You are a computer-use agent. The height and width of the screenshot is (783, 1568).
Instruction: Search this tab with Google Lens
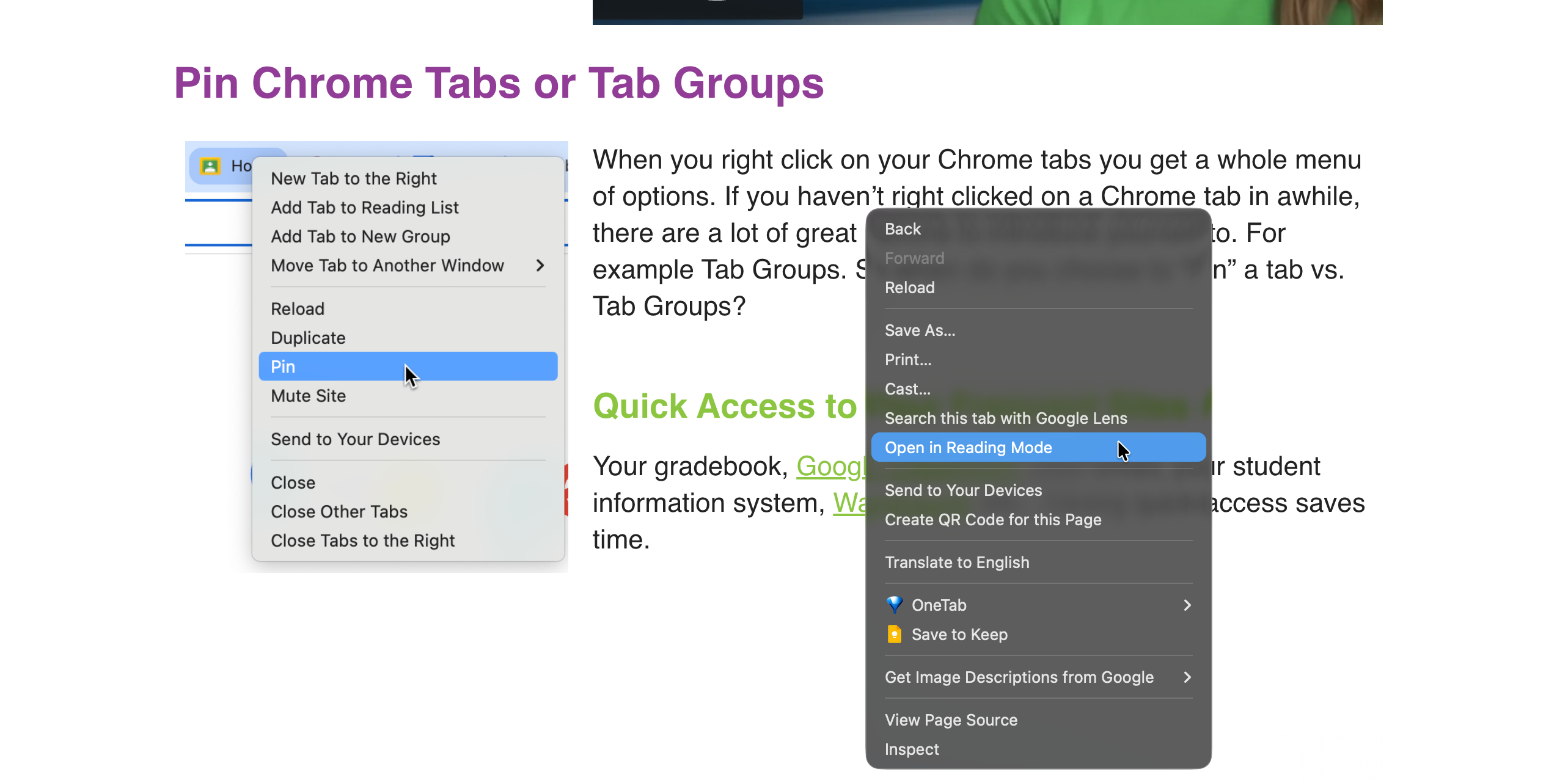click(x=1005, y=418)
